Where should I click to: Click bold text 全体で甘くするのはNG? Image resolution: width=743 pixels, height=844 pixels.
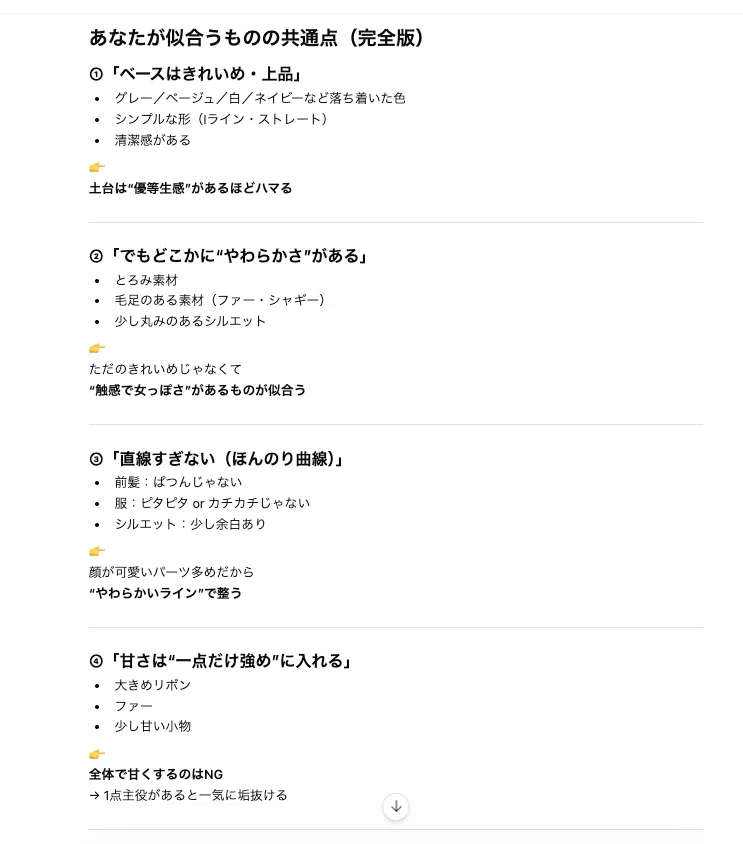[156, 774]
